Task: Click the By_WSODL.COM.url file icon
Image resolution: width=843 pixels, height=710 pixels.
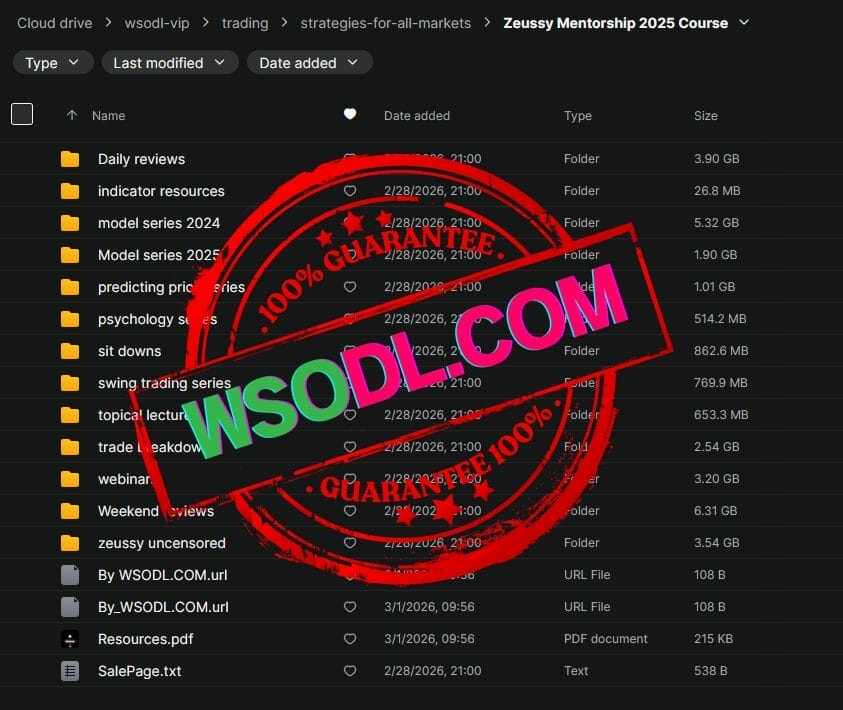Action: pos(70,607)
